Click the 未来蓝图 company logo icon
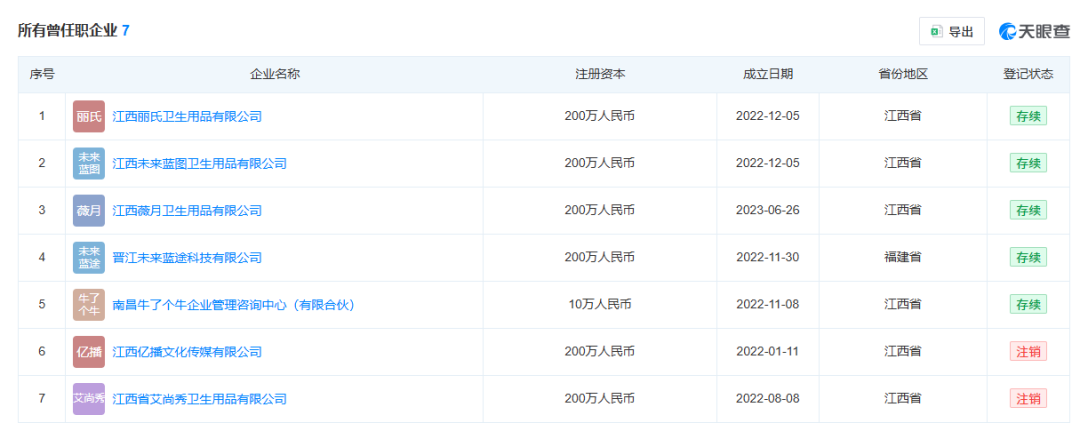The image size is (1080, 431). [89, 163]
